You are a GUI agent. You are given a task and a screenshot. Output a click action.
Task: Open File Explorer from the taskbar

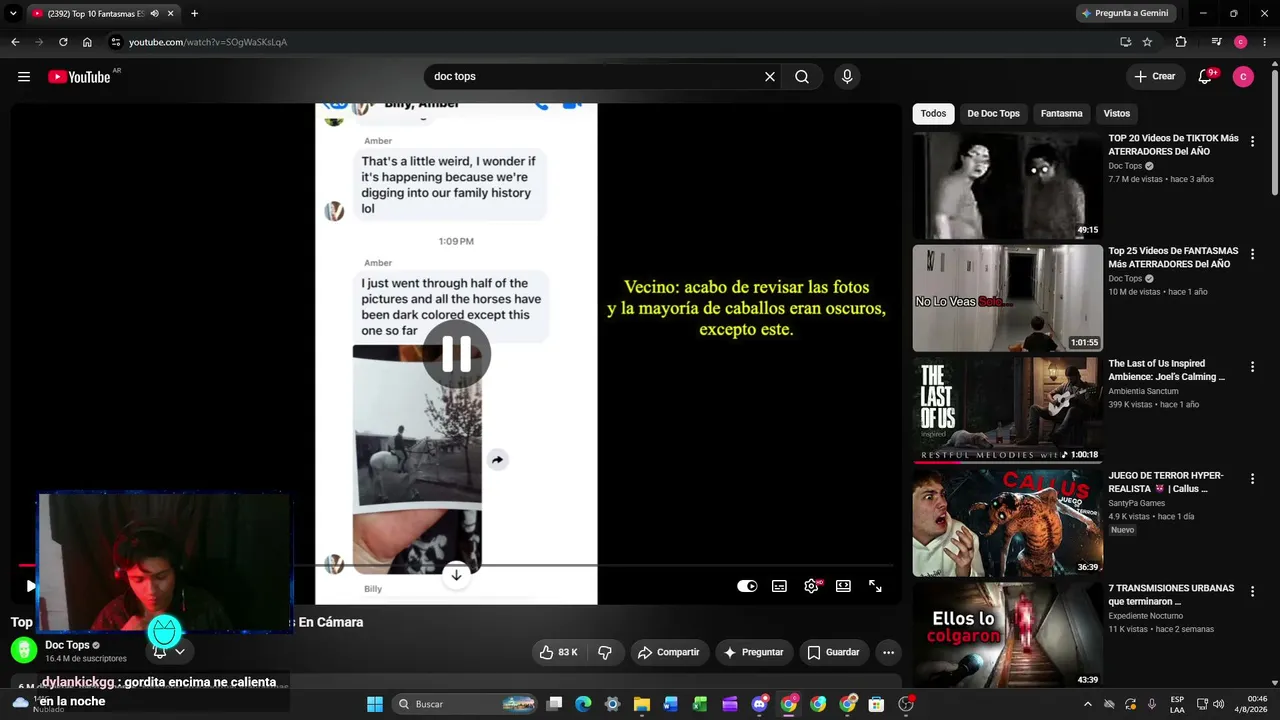pyautogui.click(x=642, y=704)
